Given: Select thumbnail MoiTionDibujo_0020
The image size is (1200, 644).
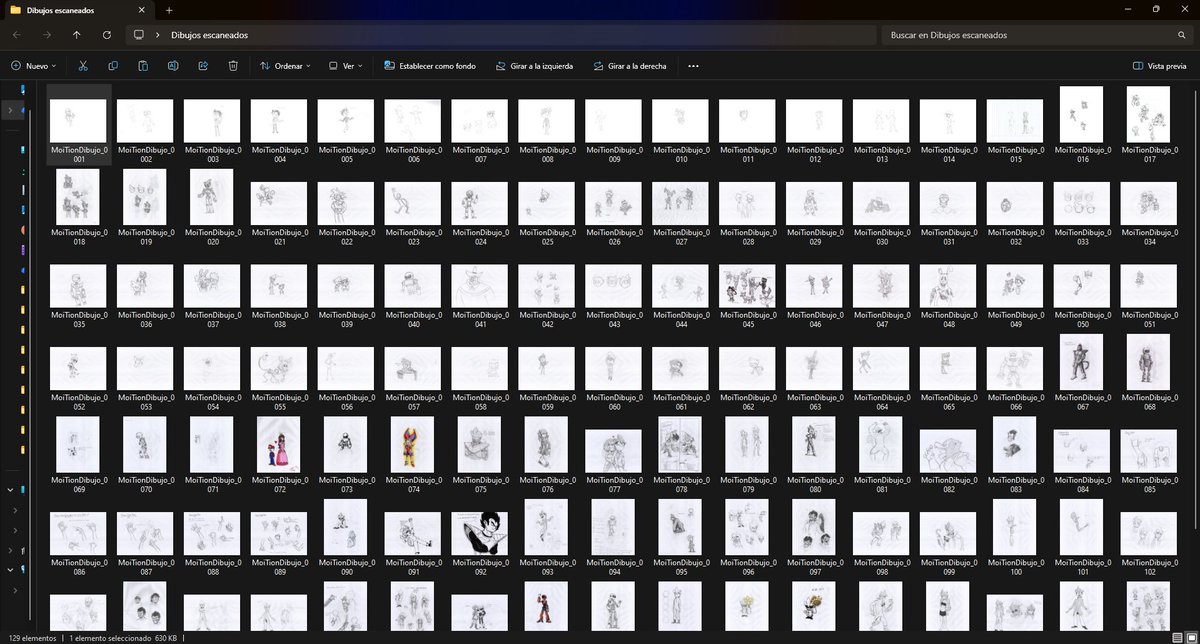Looking at the screenshot, I should point(212,197).
